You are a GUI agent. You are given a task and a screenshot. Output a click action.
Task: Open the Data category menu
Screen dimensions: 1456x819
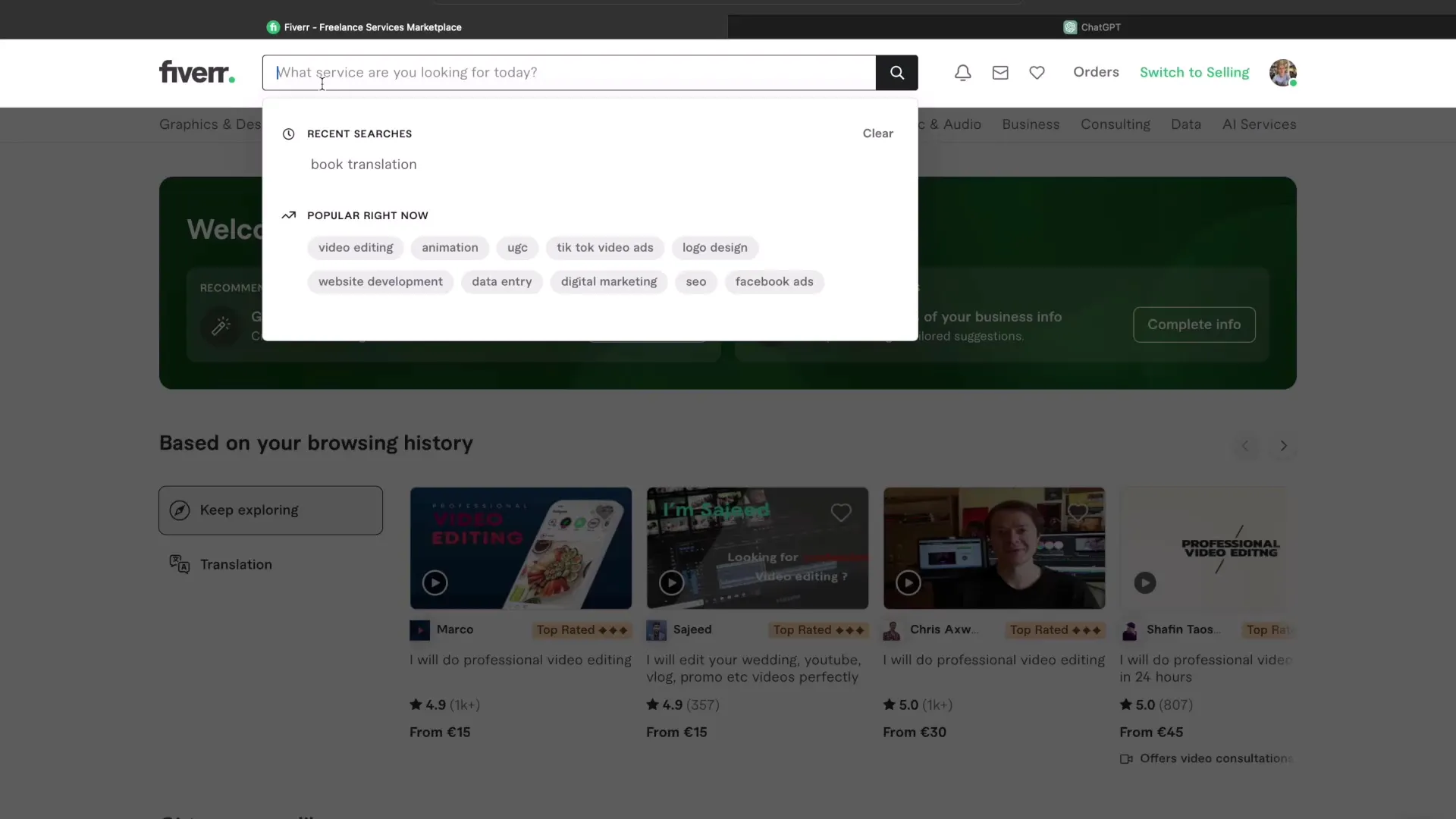[x=1185, y=124]
